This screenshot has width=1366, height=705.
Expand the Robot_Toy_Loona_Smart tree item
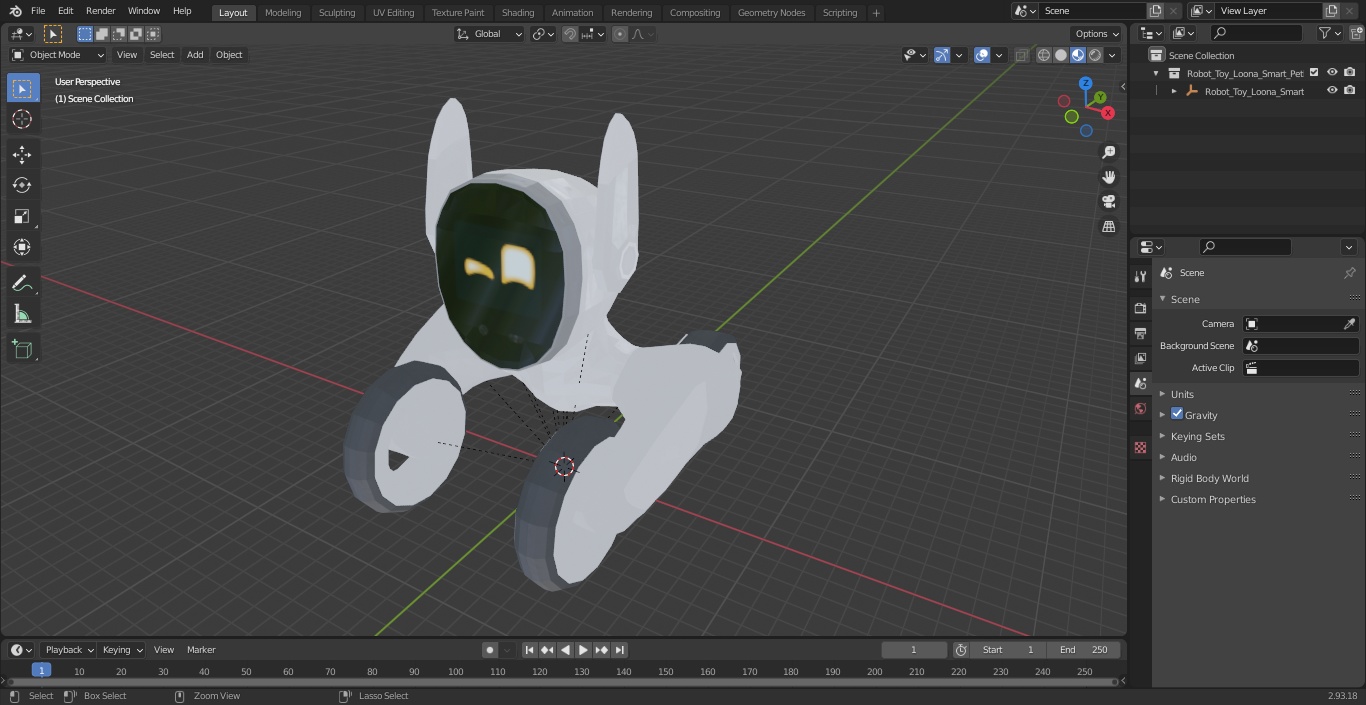[1174, 91]
